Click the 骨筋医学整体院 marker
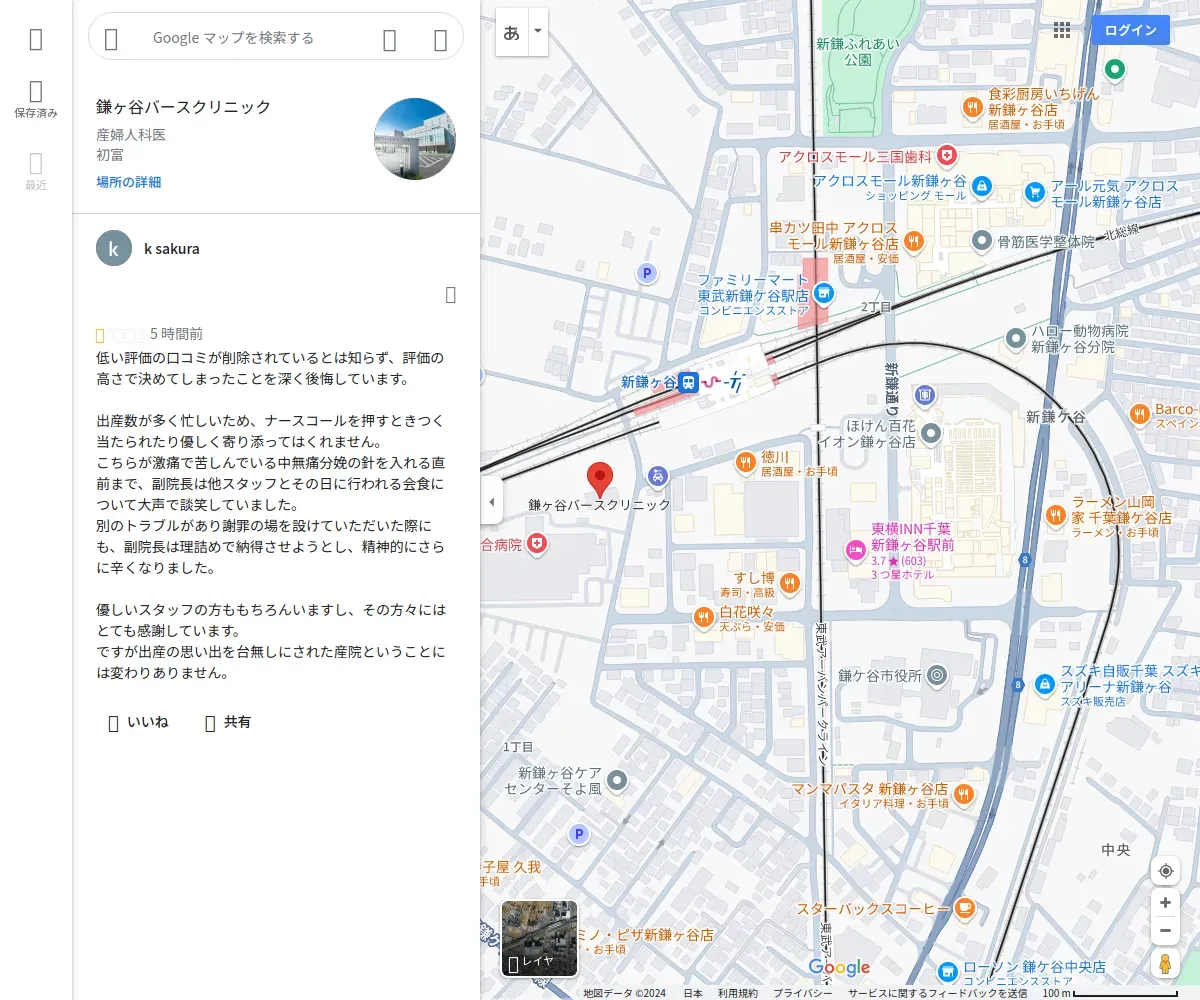 982,240
